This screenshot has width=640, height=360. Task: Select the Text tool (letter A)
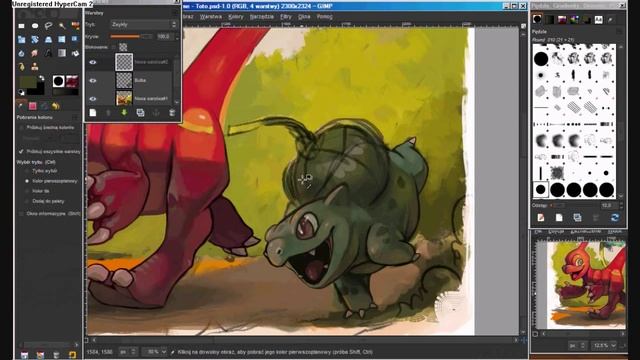tap(49, 53)
